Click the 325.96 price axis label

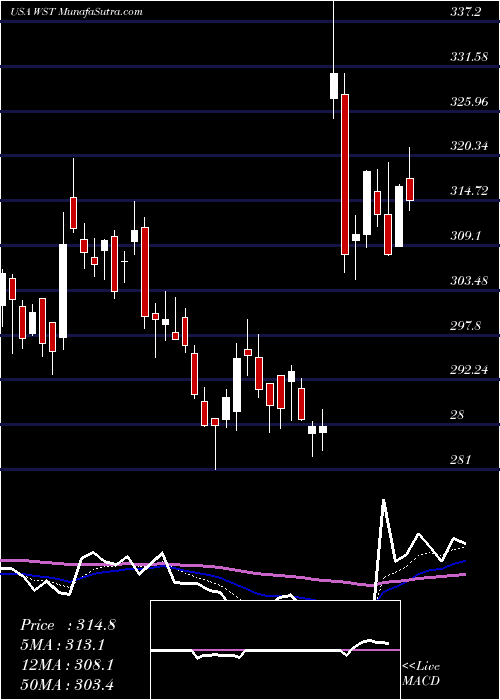click(469, 102)
